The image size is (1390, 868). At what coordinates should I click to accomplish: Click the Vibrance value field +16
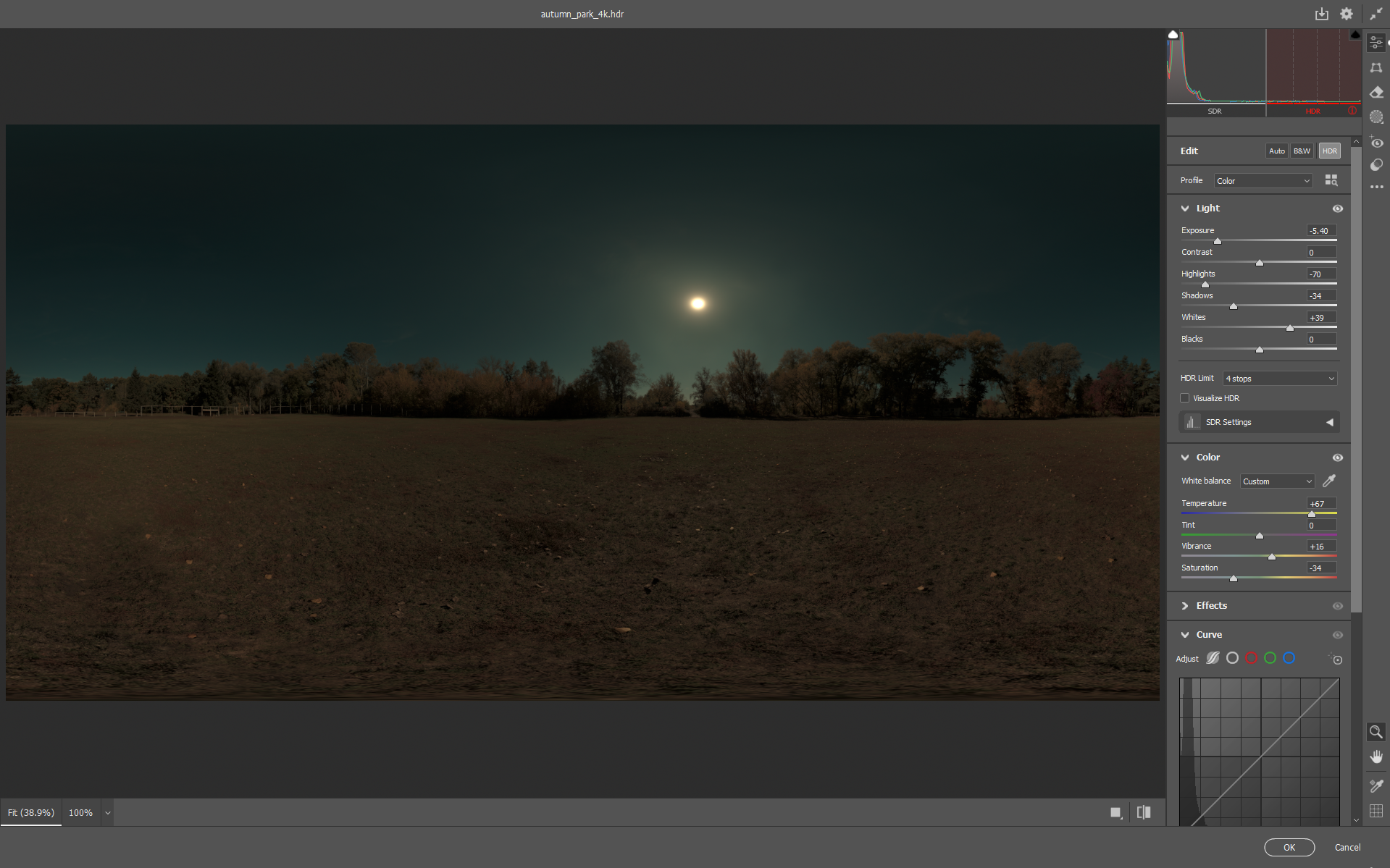[1321, 547]
